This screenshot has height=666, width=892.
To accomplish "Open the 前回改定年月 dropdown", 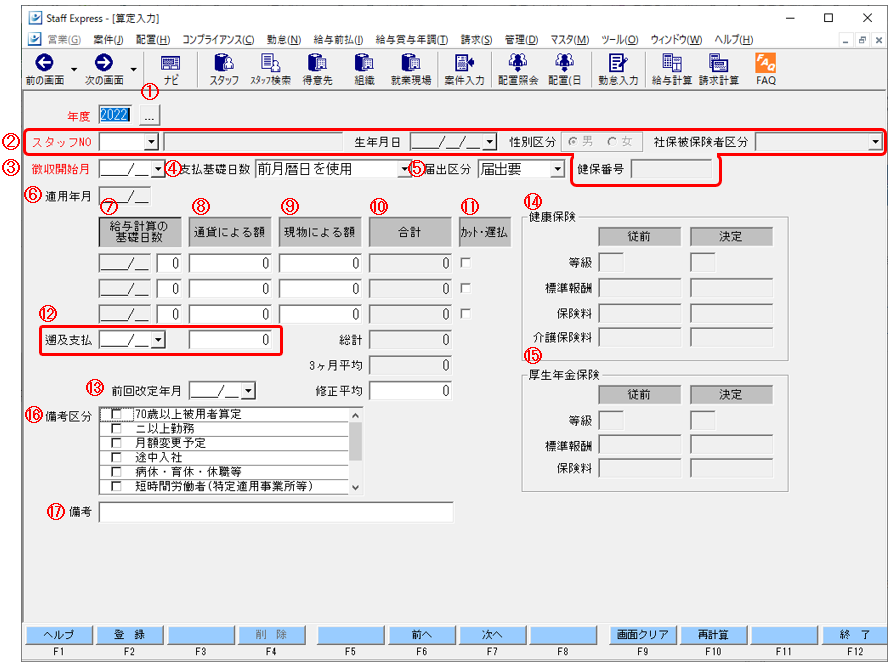I will (x=248, y=391).
